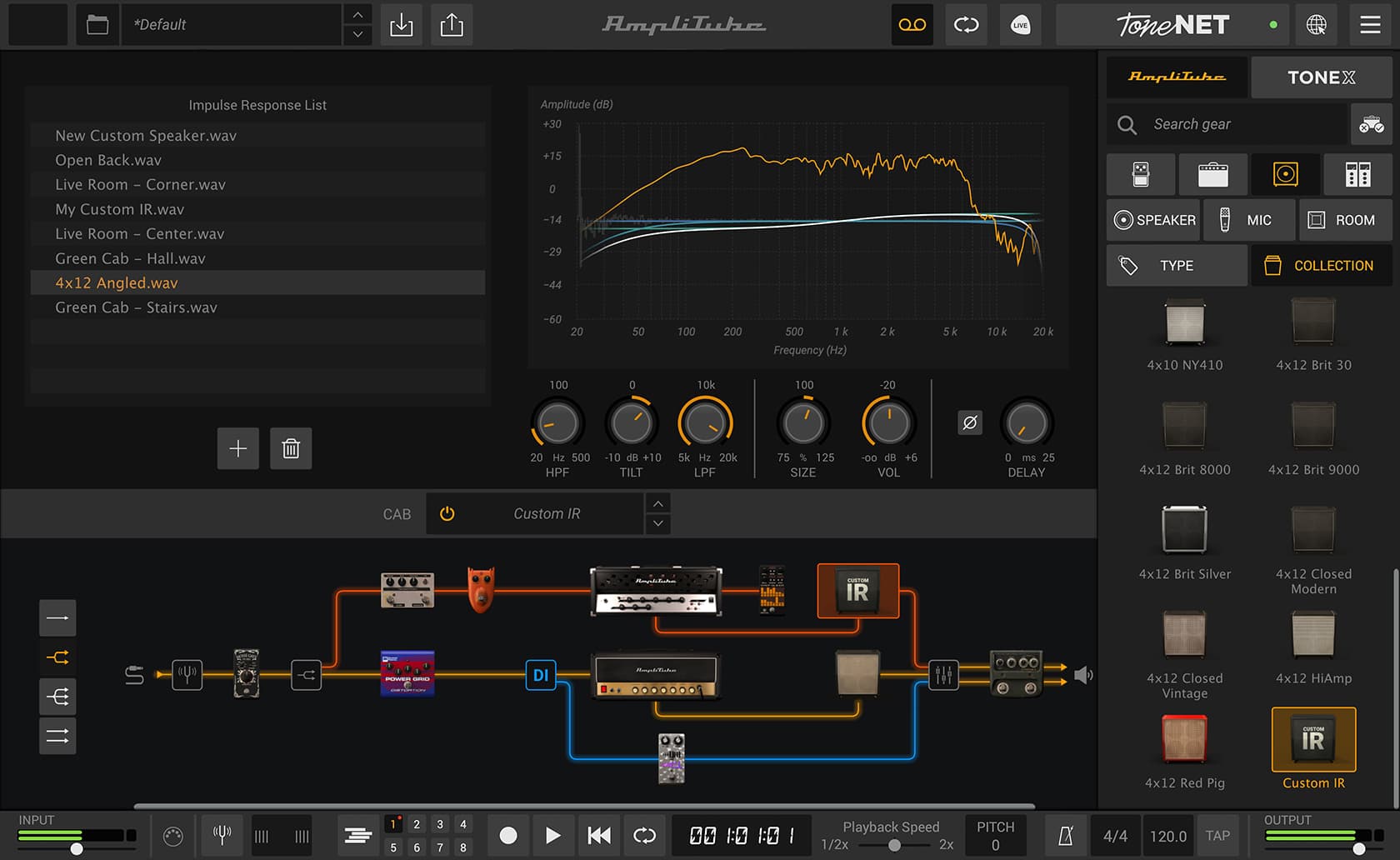Click the trash icon to delete impulse response
Screen dimensions: 1400x860
coord(291,448)
